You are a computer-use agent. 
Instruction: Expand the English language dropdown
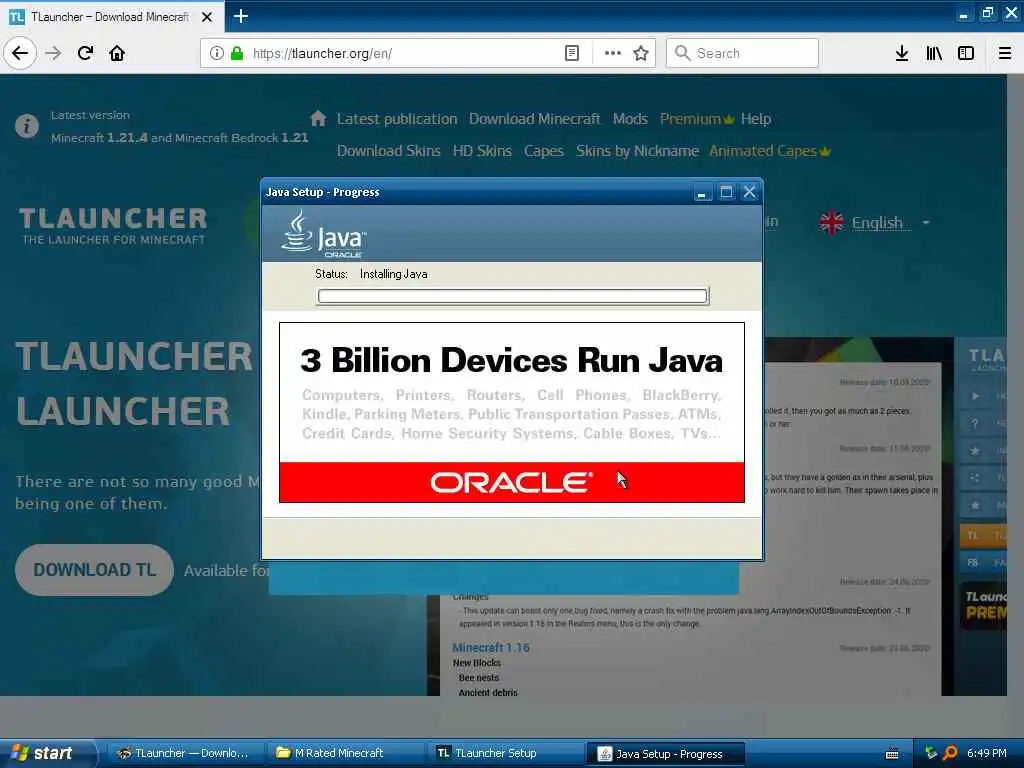click(925, 223)
